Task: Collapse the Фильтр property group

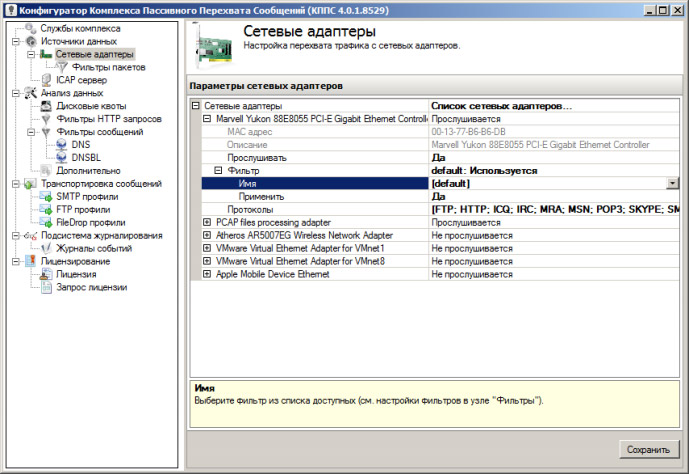Action: tap(218, 171)
